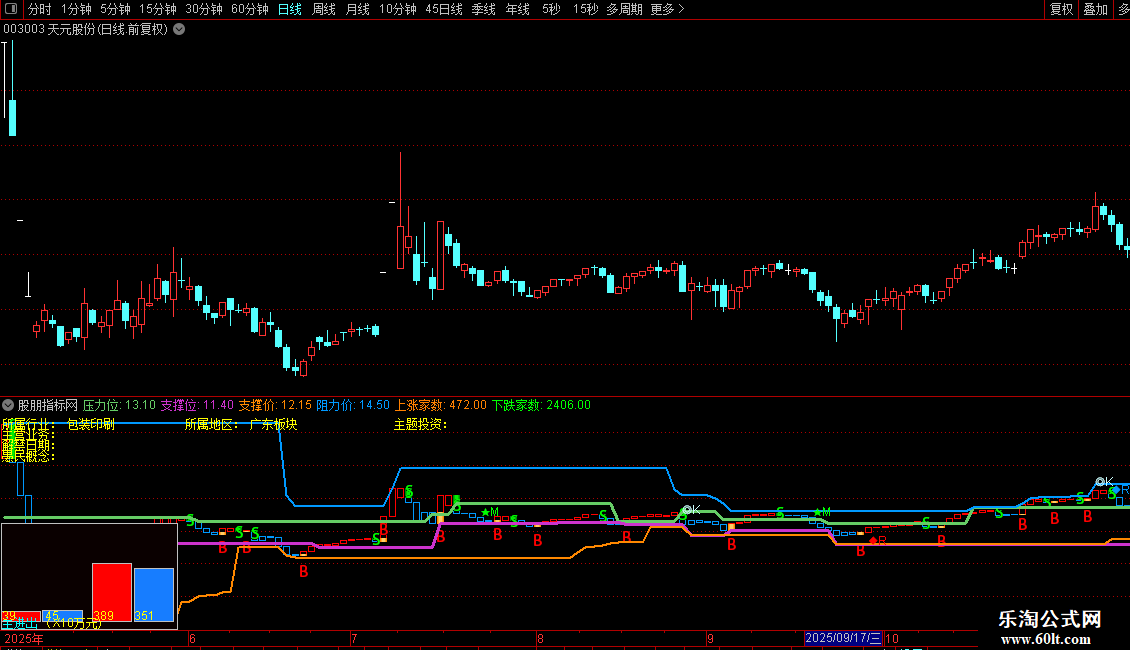Click the green ★M marker near July
Screen dimensions: 1130x650
pyautogui.click(x=490, y=512)
